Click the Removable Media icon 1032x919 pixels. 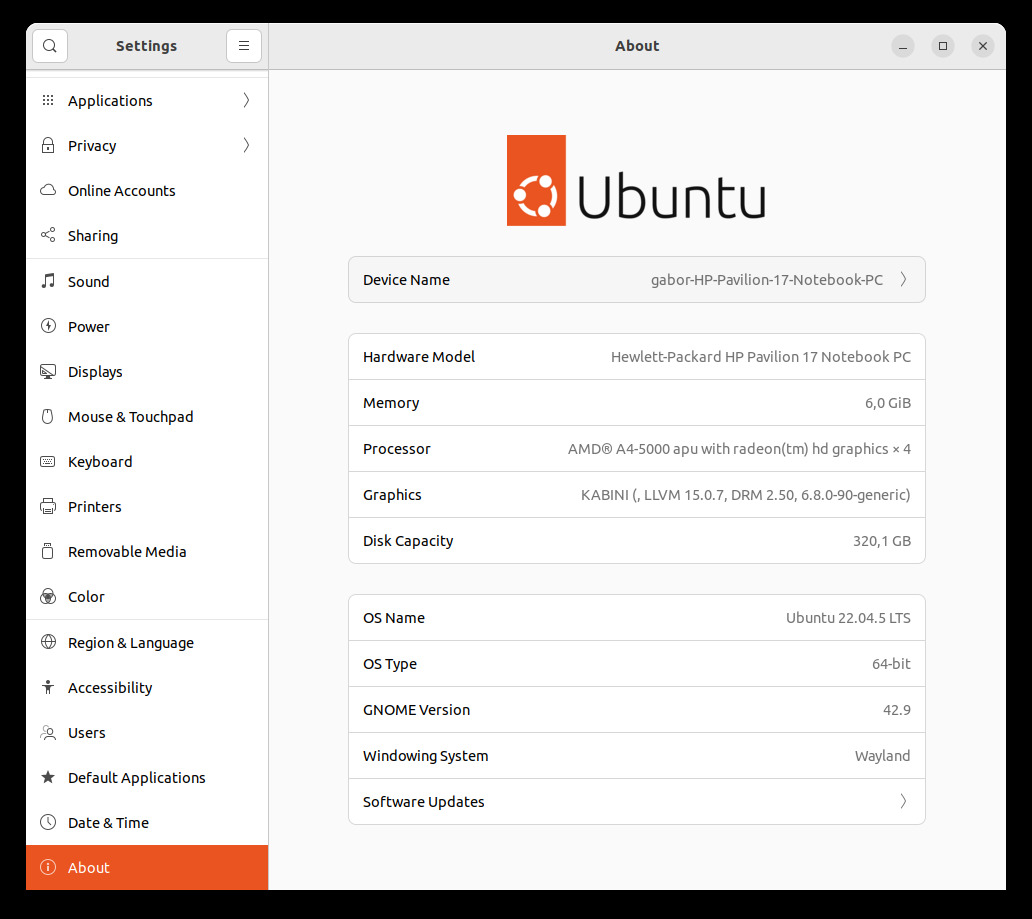tap(47, 551)
